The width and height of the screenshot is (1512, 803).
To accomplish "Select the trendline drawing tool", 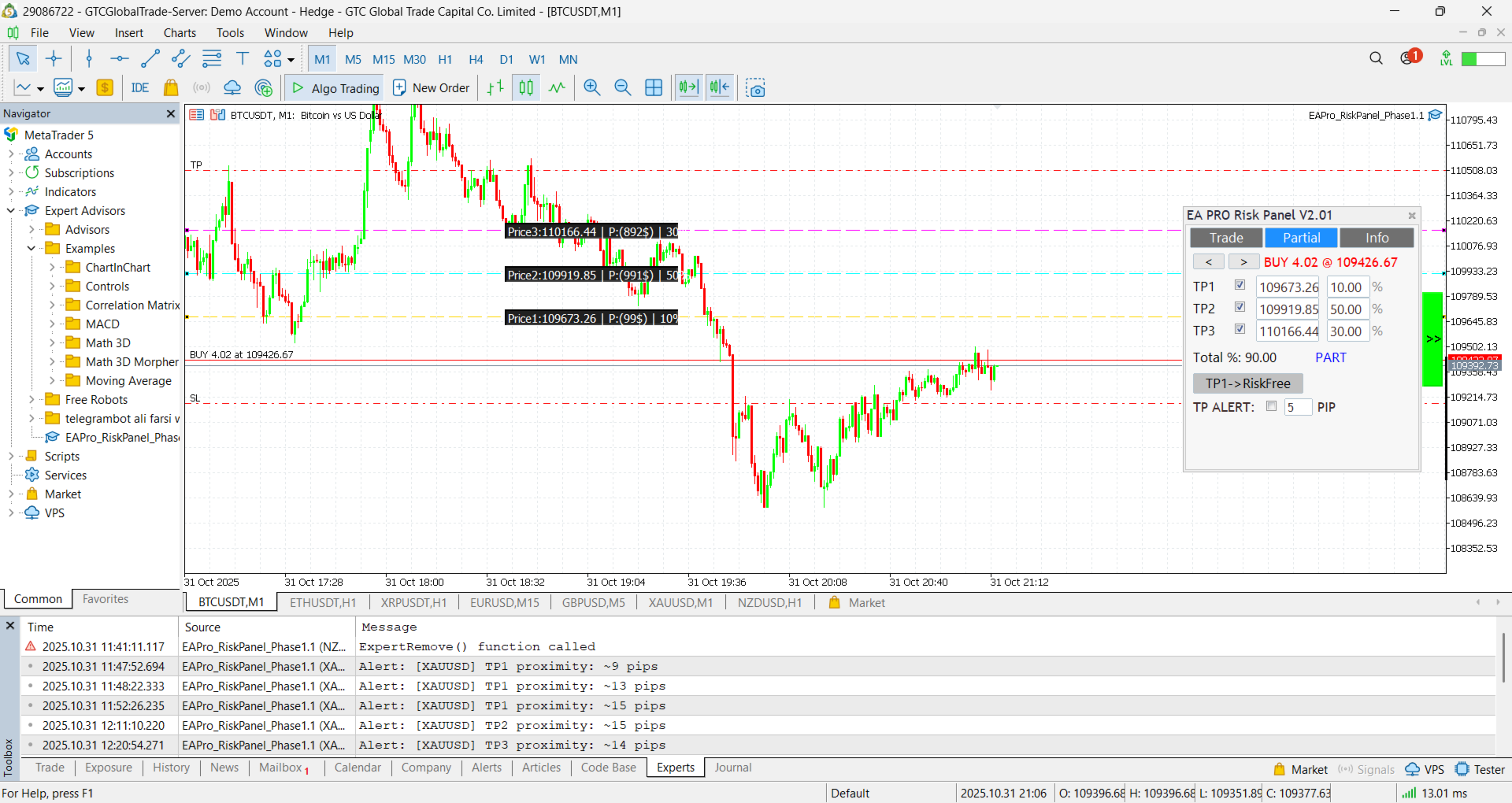I will coord(150,59).
